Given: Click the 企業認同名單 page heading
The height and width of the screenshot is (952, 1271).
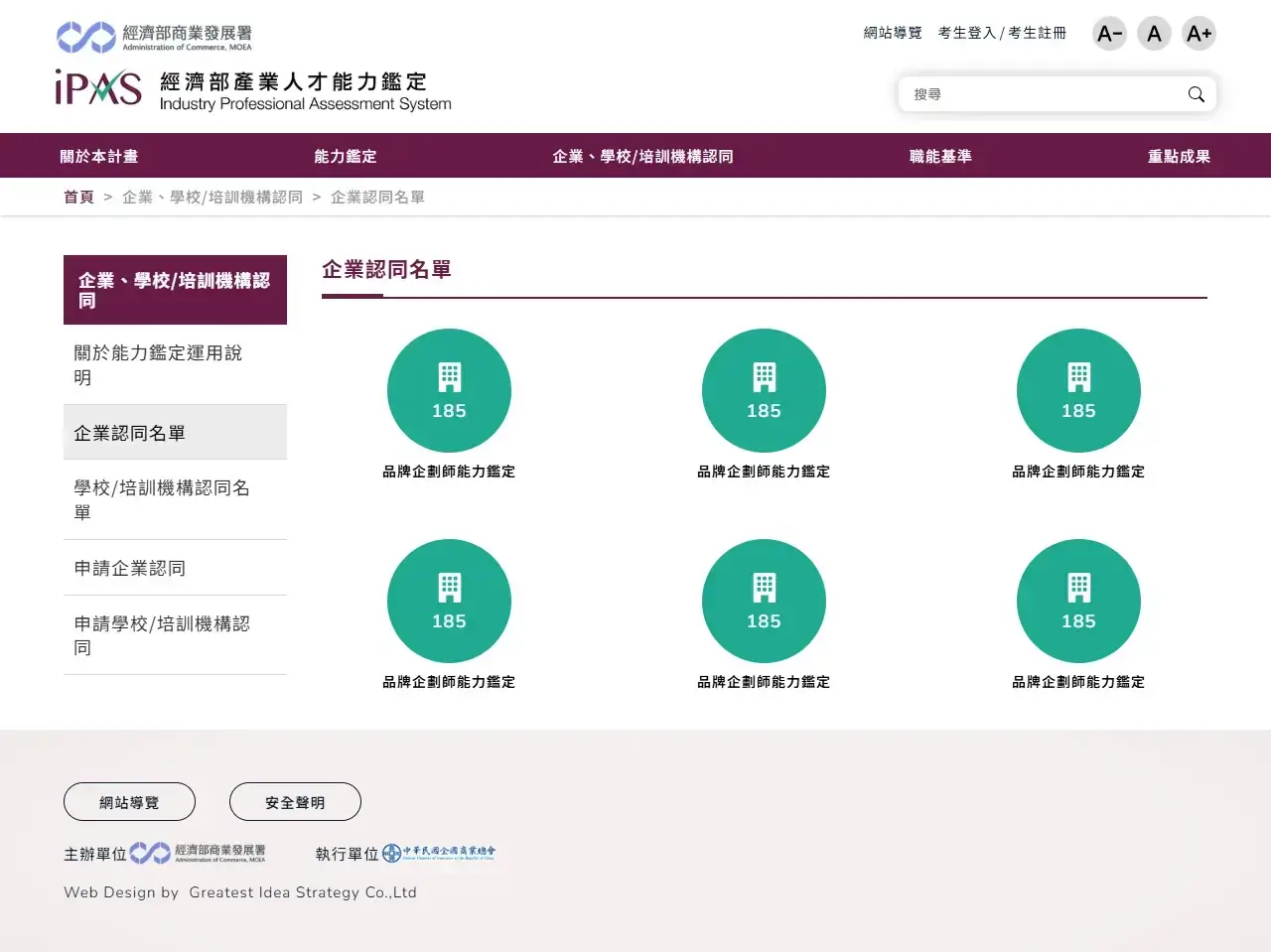Looking at the screenshot, I should coord(386,269).
